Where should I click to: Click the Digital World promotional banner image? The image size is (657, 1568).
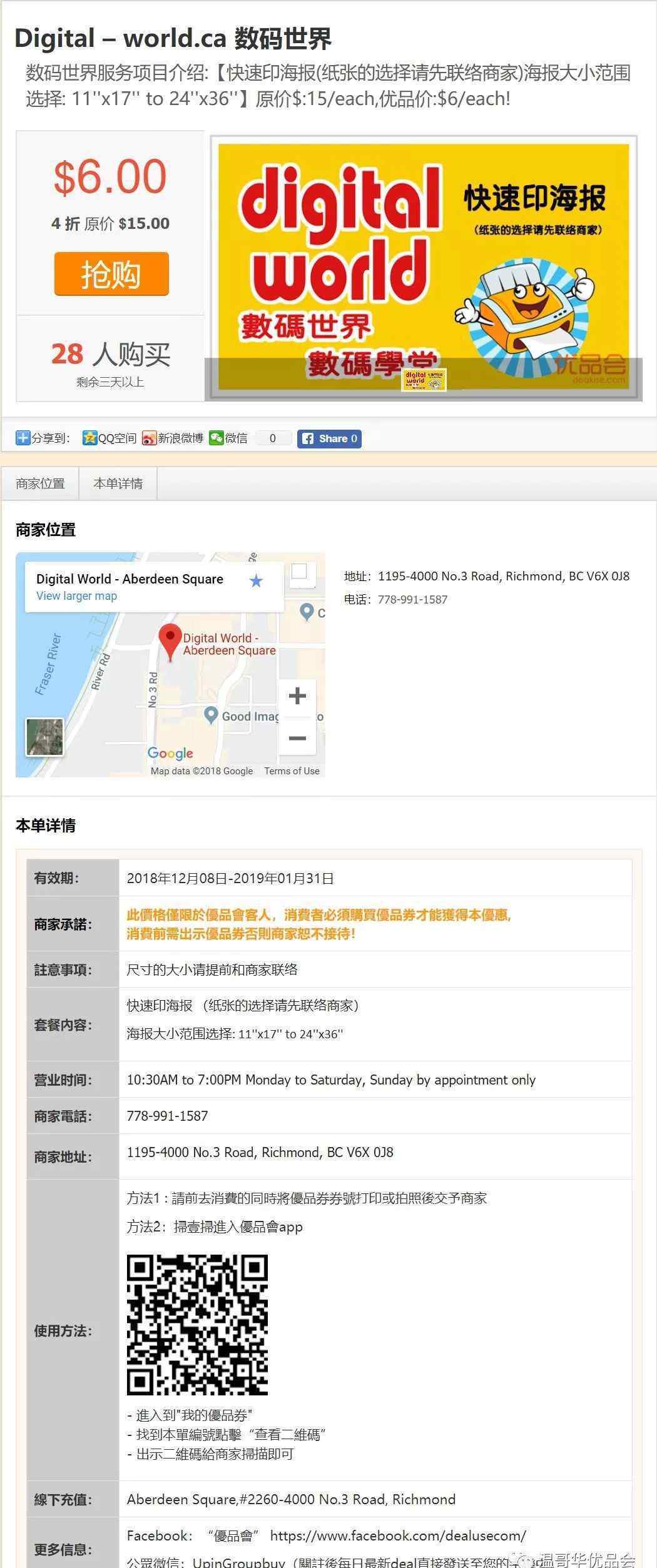click(424, 268)
